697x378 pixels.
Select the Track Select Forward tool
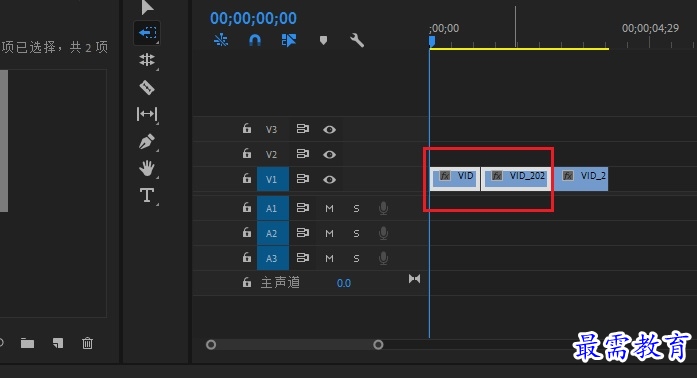click(147, 33)
